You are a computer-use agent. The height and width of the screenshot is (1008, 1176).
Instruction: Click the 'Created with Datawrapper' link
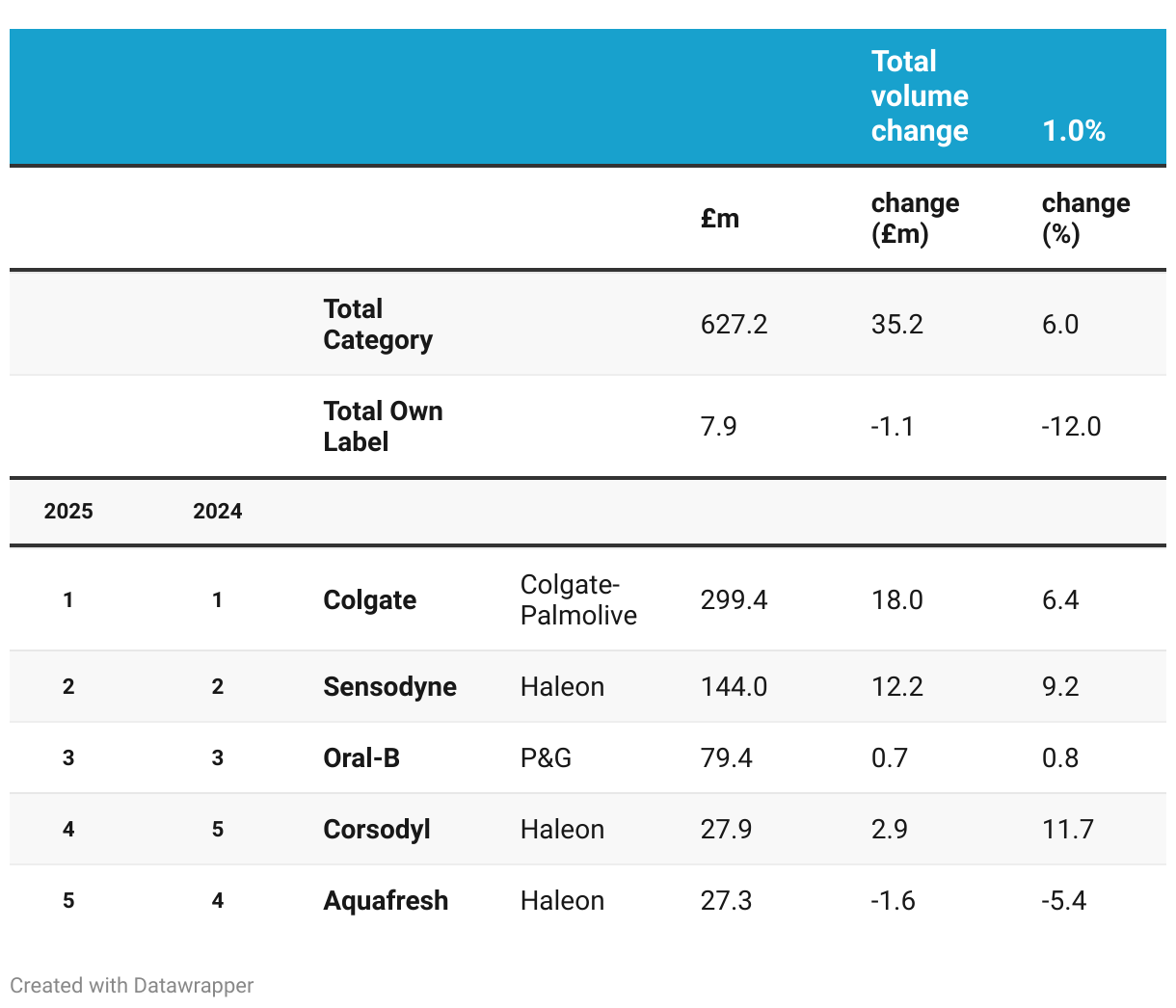click(x=132, y=985)
